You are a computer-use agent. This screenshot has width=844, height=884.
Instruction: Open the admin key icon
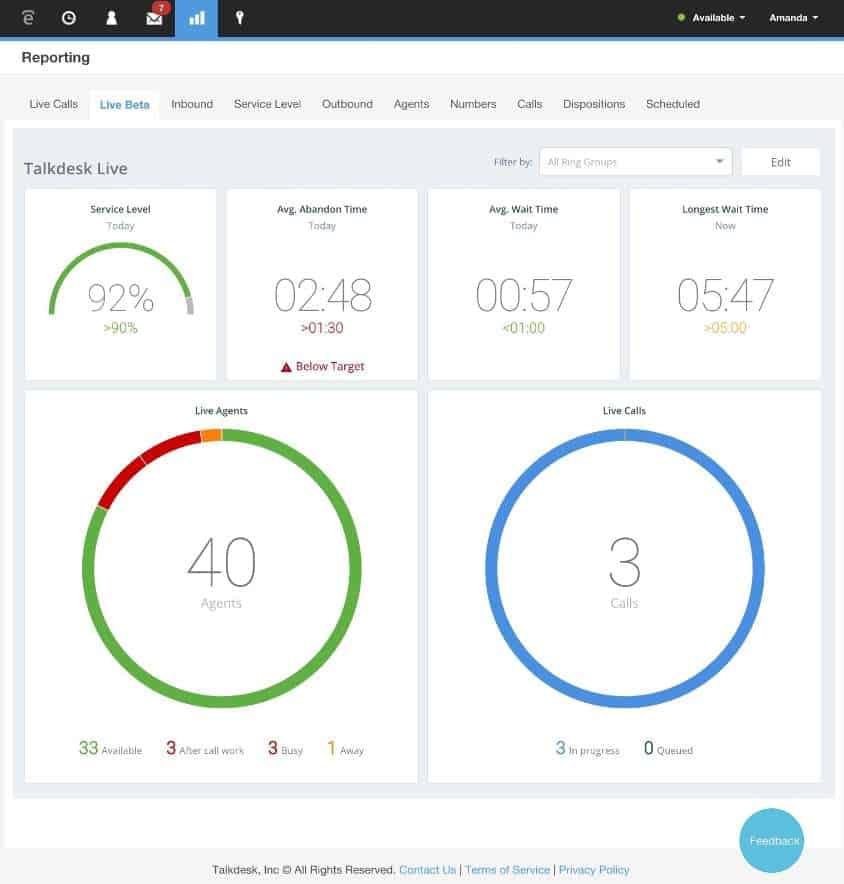pos(240,18)
